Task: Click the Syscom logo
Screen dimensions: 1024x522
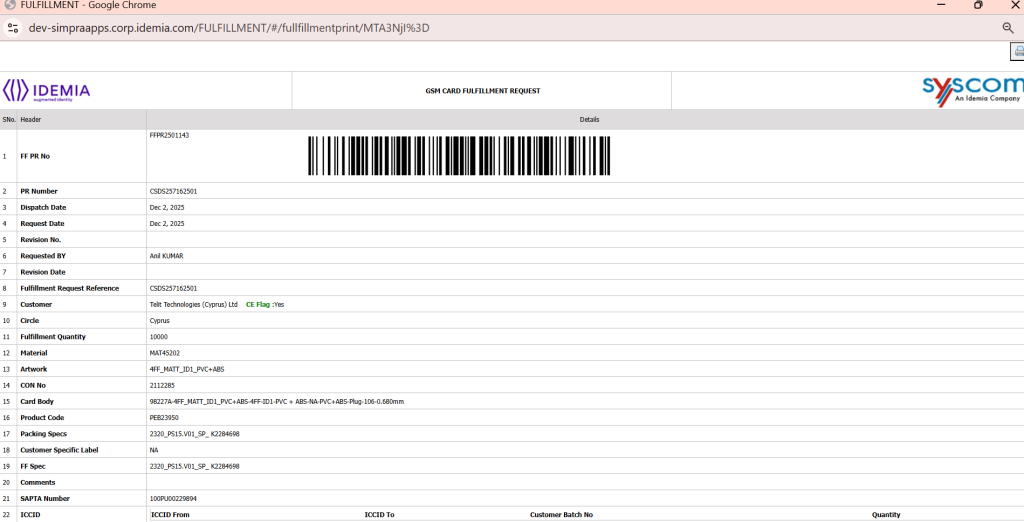Action: [x=971, y=90]
